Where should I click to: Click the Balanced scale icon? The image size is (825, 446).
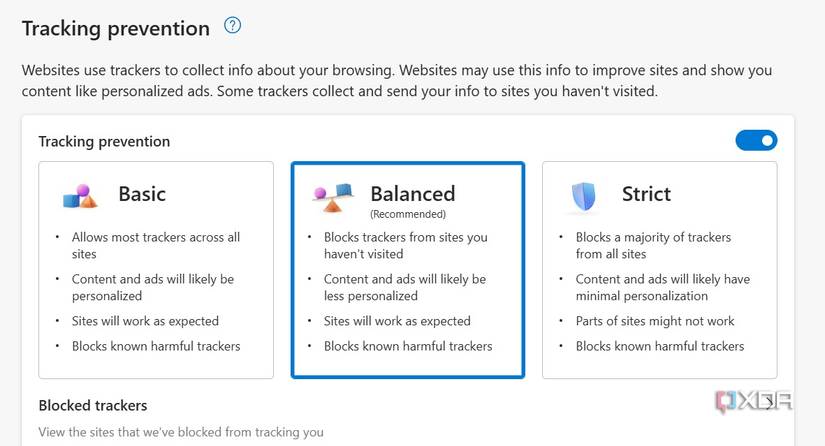(332, 195)
